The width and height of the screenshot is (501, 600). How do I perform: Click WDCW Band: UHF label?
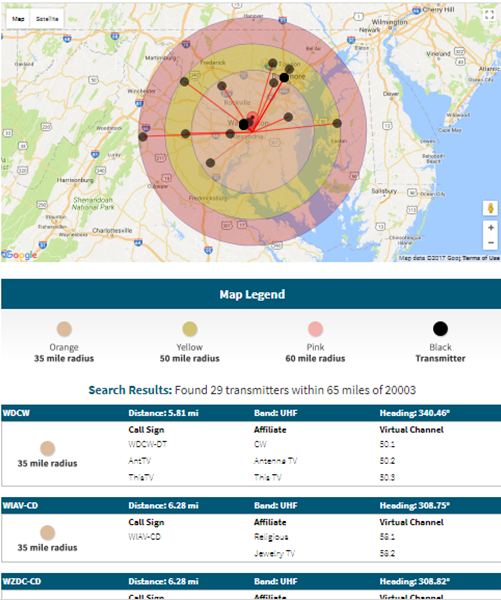[276, 413]
